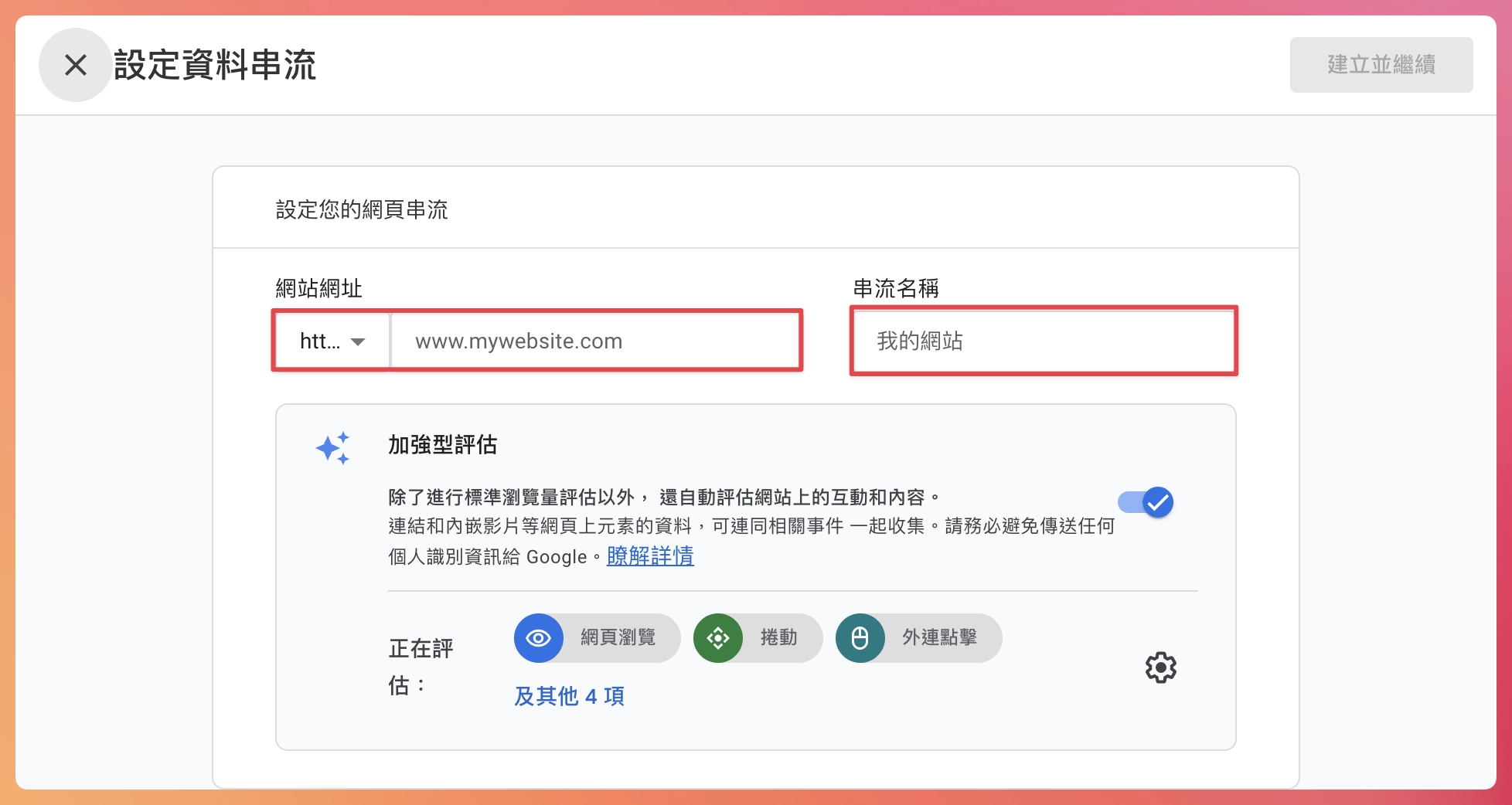Close the 設定資料串流 dialog

pos(75,65)
